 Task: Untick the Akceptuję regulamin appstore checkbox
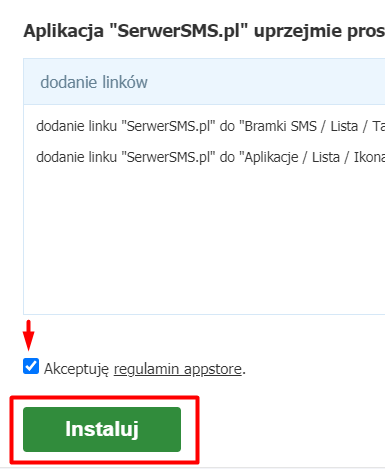point(31,366)
